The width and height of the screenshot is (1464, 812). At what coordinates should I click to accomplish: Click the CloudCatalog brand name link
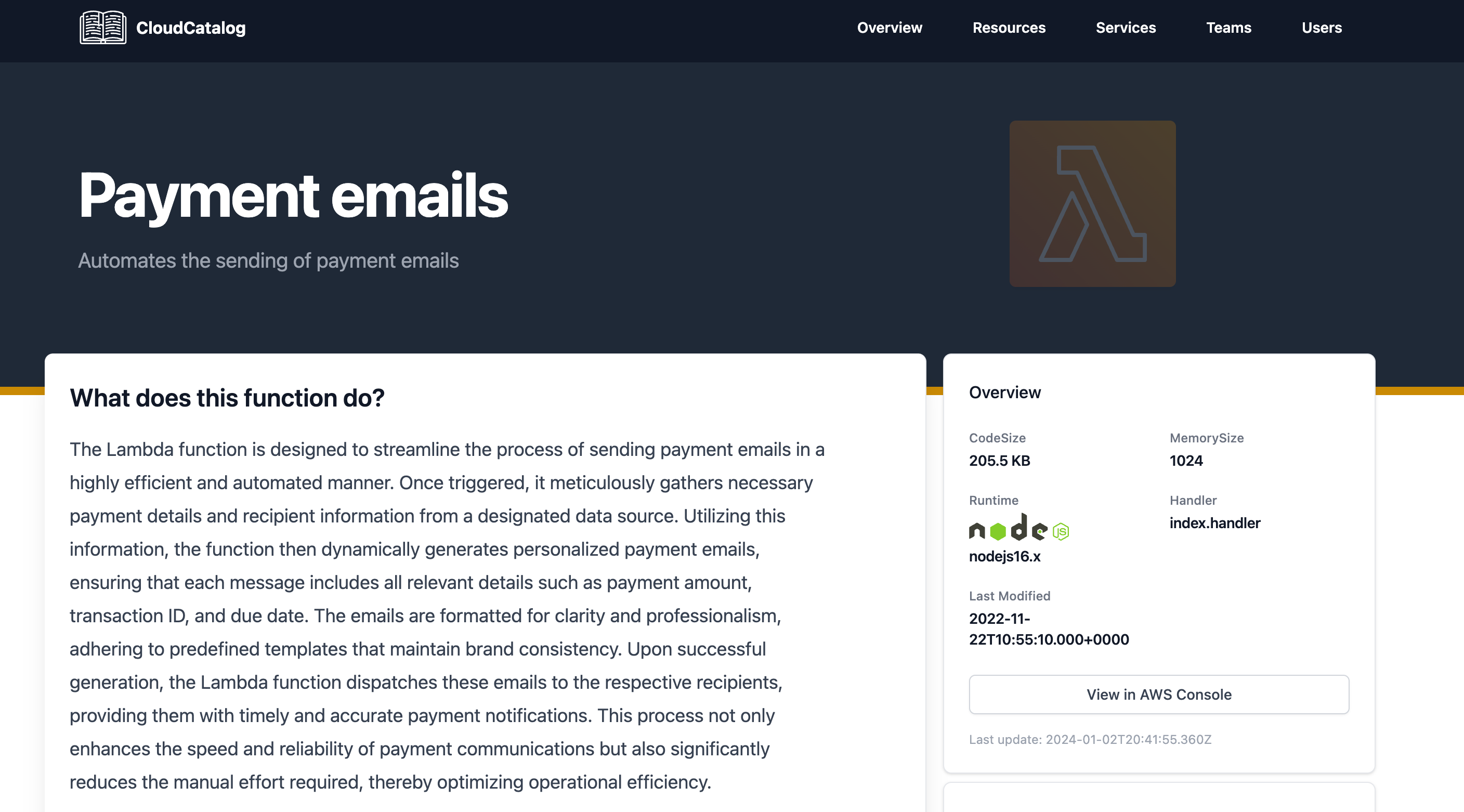tap(190, 28)
